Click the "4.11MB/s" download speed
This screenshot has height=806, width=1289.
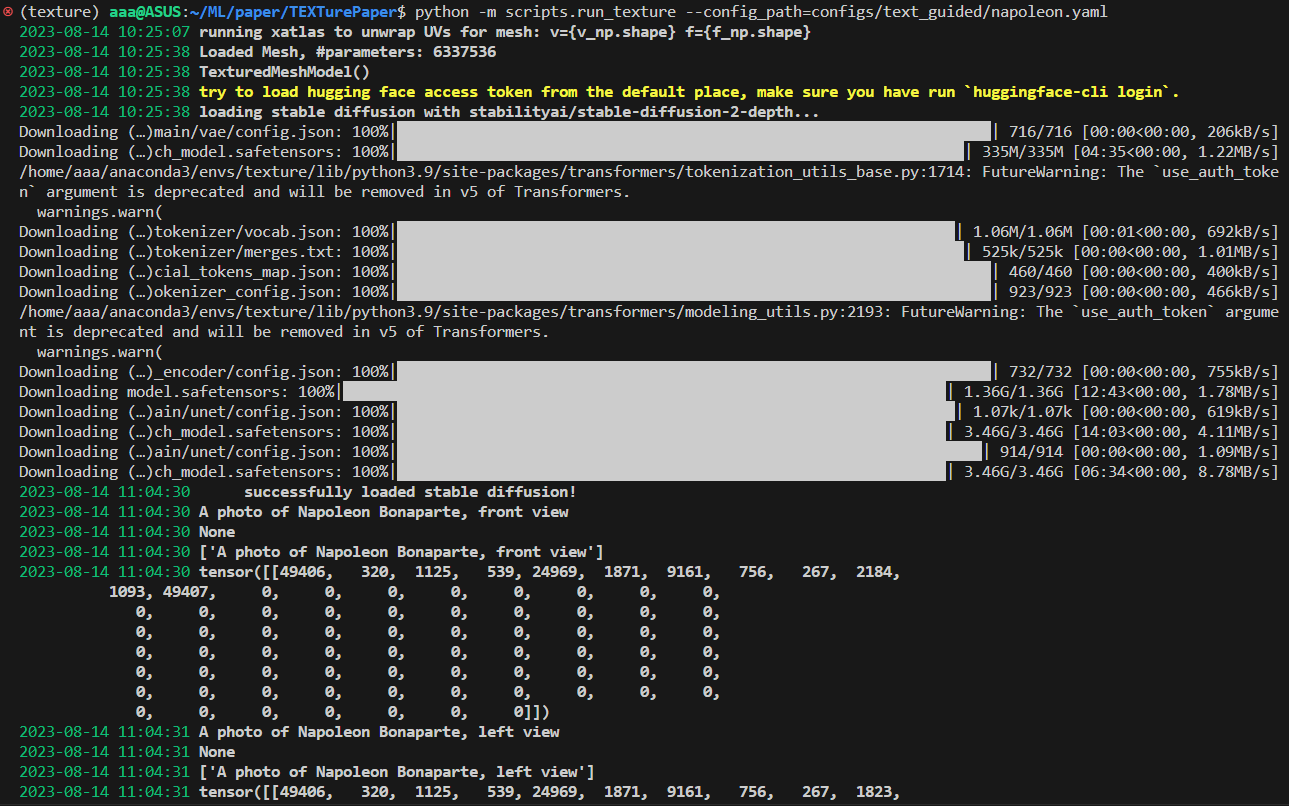point(1234,432)
